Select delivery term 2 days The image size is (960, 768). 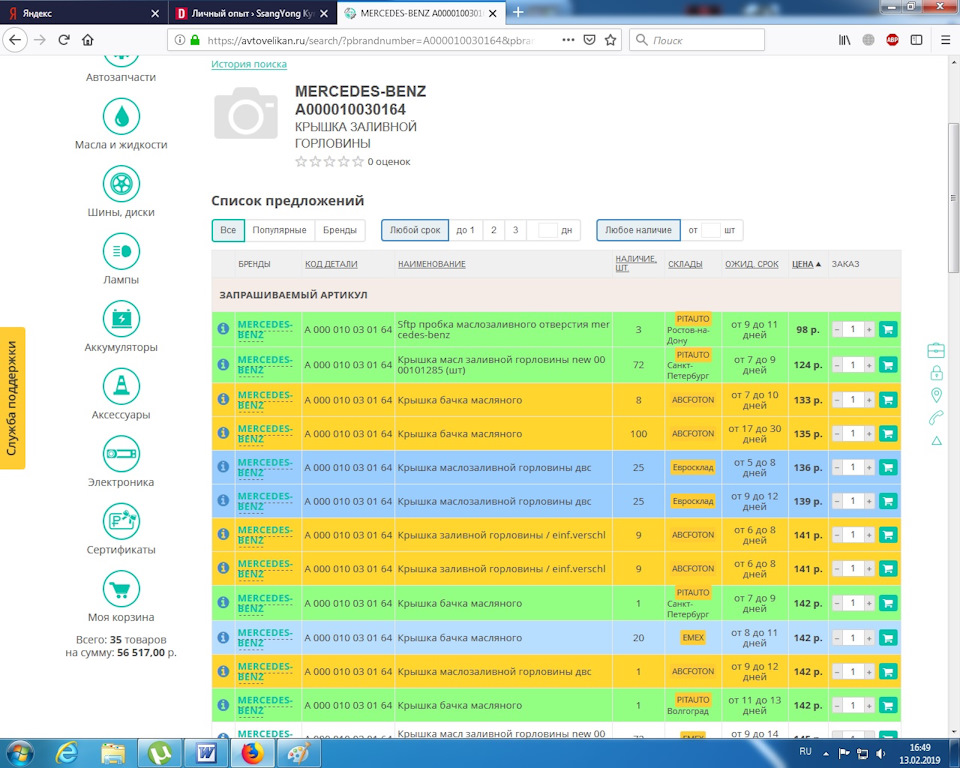[x=493, y=230]
